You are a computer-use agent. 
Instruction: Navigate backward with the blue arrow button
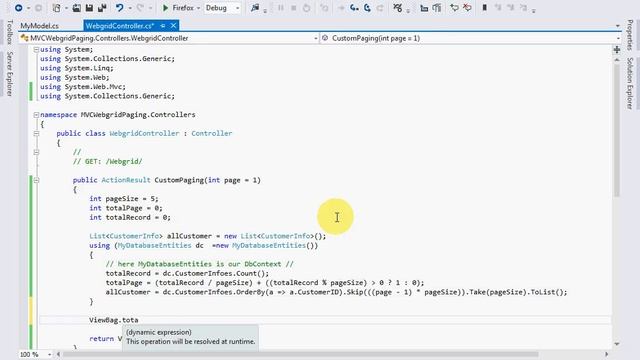click(18, 8)
